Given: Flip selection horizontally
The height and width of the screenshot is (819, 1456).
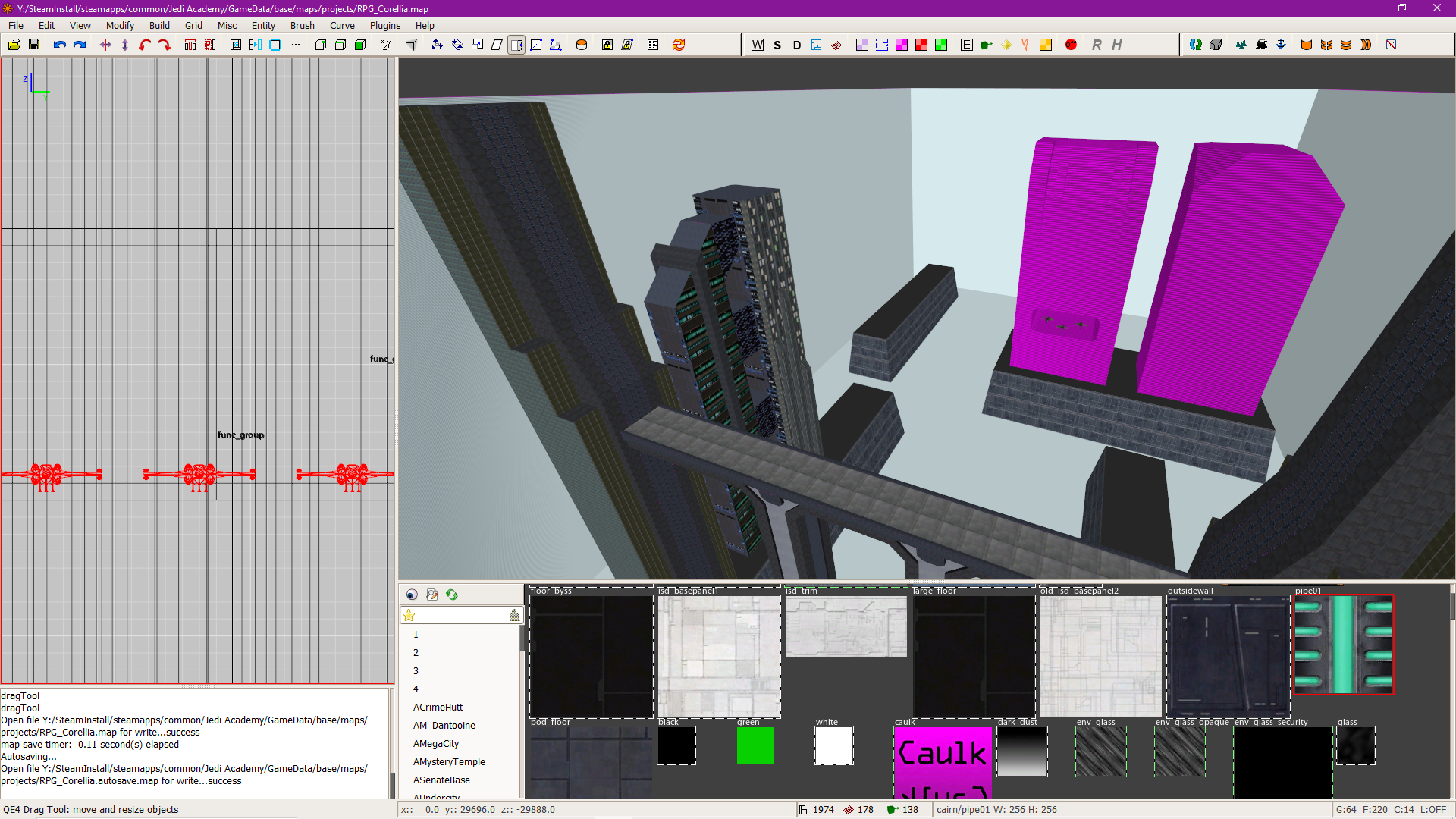Looking at the screenshot, I should pyautogui.click(x=105, y=45).
